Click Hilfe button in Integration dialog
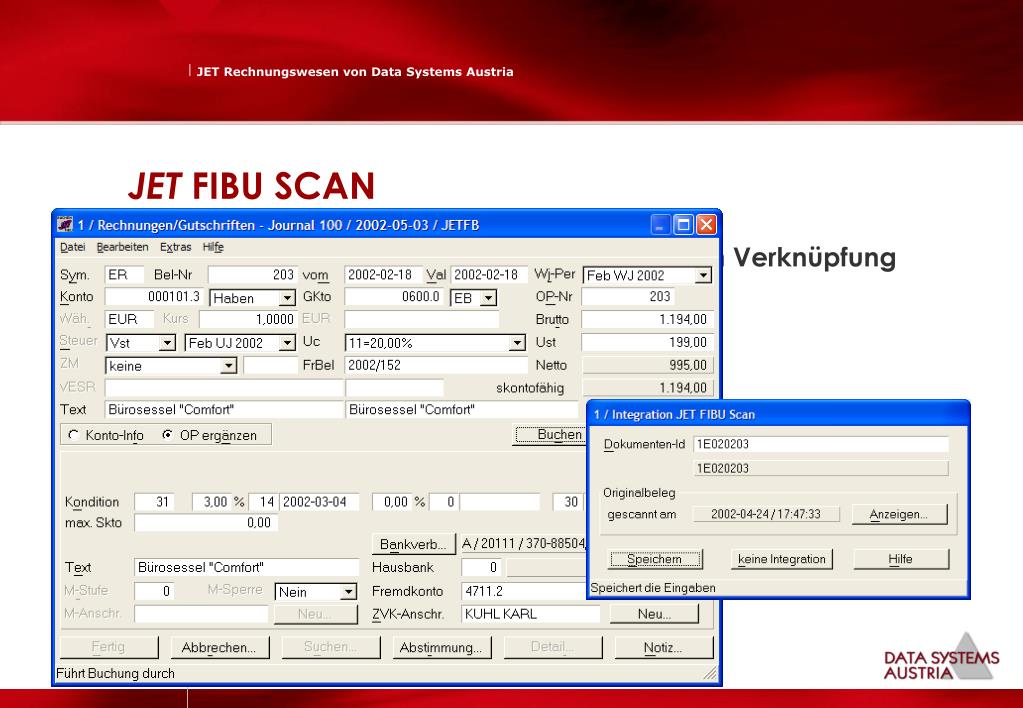1023x708 pixels. coord(900,559)
